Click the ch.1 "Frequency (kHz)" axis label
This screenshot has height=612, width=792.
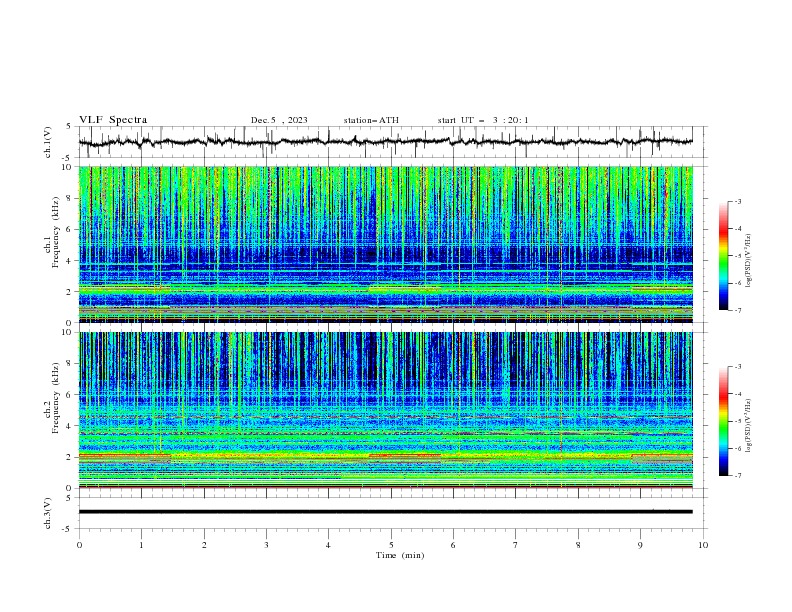tap(56, 232)
